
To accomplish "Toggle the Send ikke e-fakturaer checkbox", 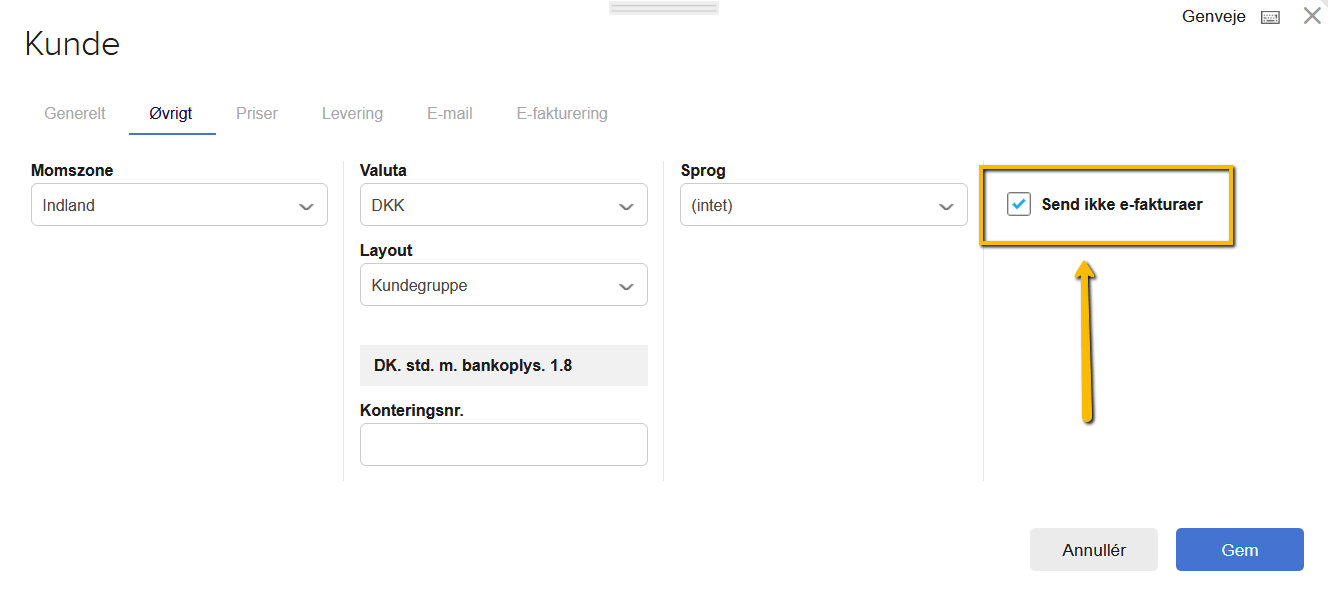I will pos(1019,204).
